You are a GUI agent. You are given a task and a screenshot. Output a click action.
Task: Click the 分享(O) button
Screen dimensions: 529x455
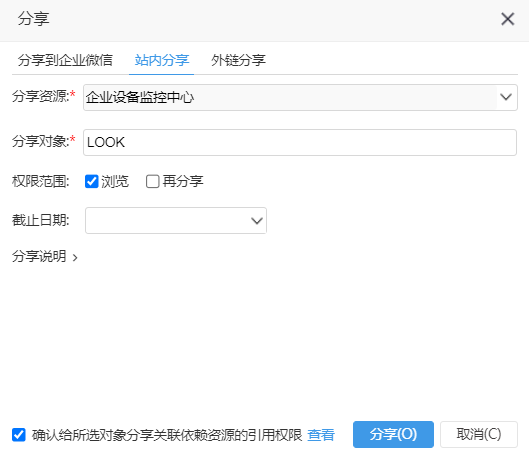[393, 434]
